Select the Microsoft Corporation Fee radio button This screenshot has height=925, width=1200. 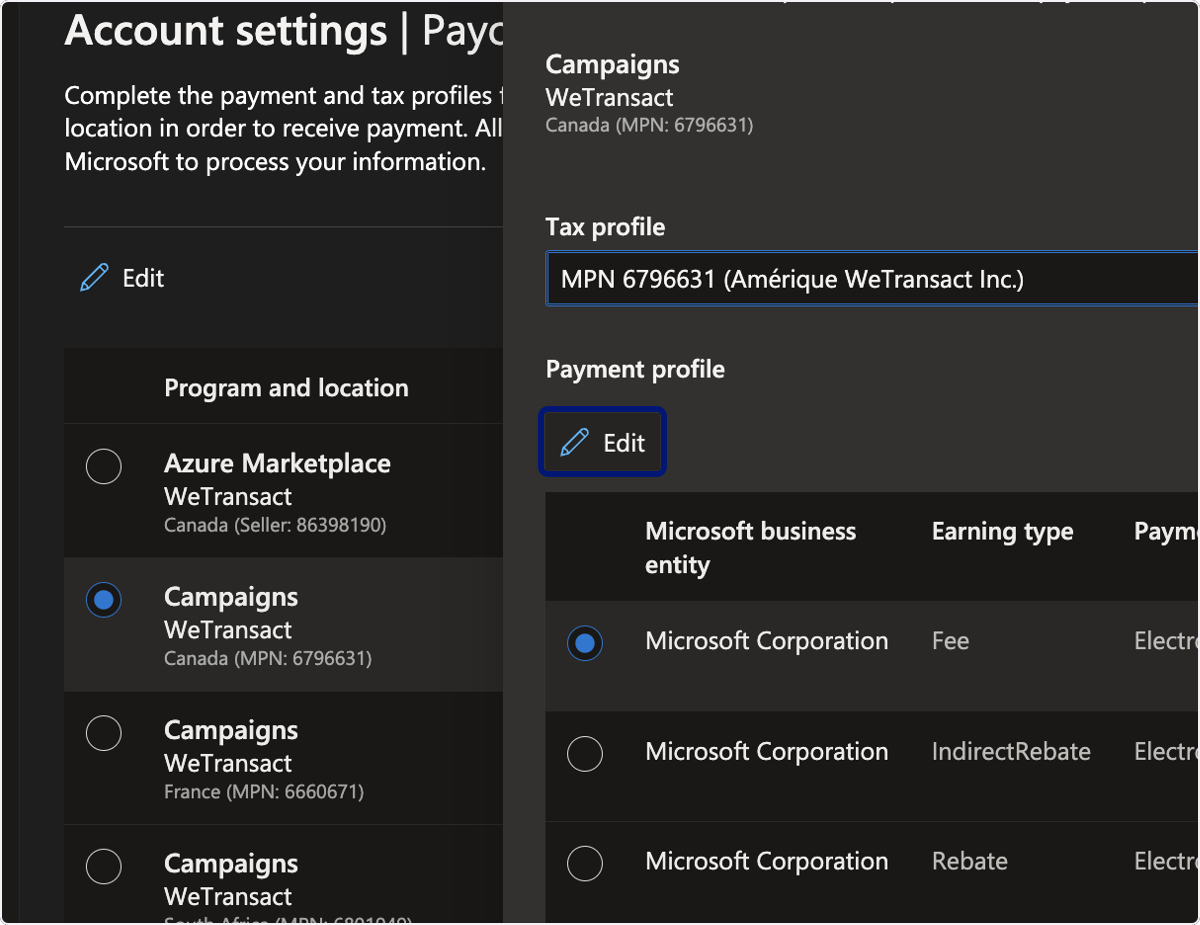tap(585, 643)
